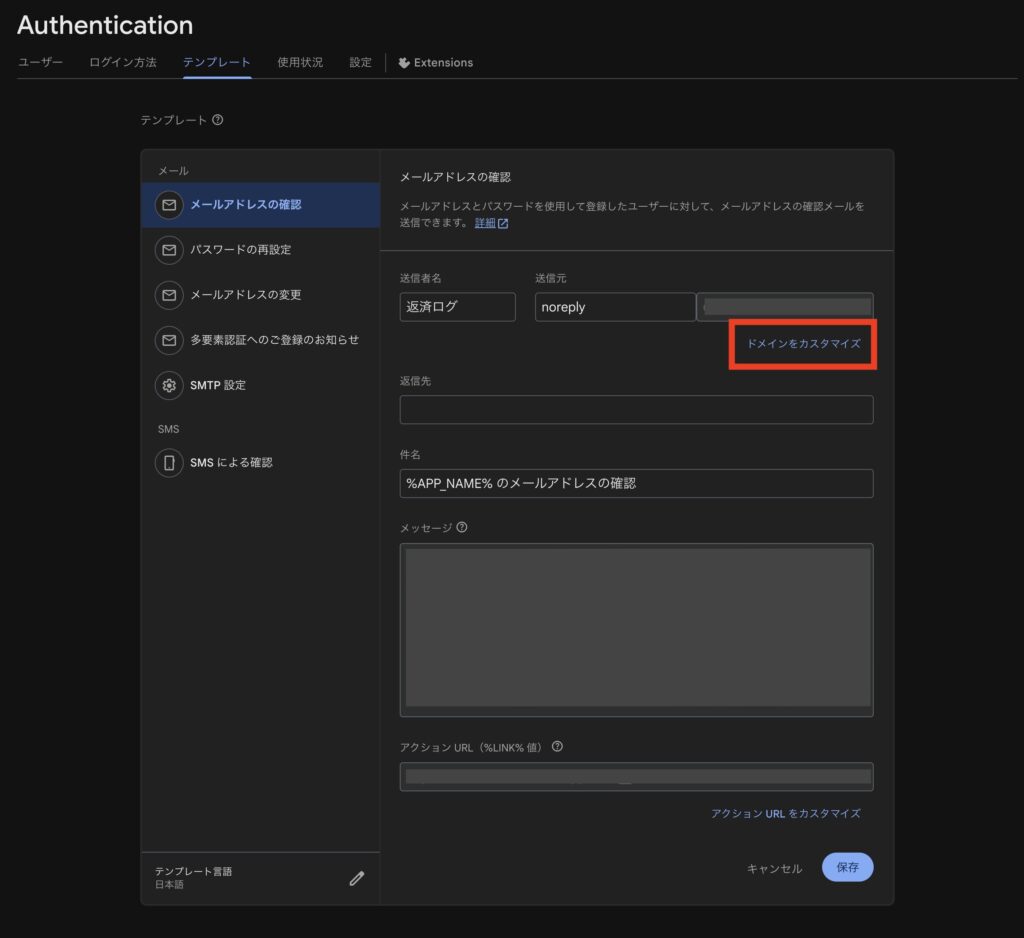Click the envelope icon for 多要素認証へのご登録のお知らせ
This screenshot has width=1024, height=938.
click(x=169, y=340)
